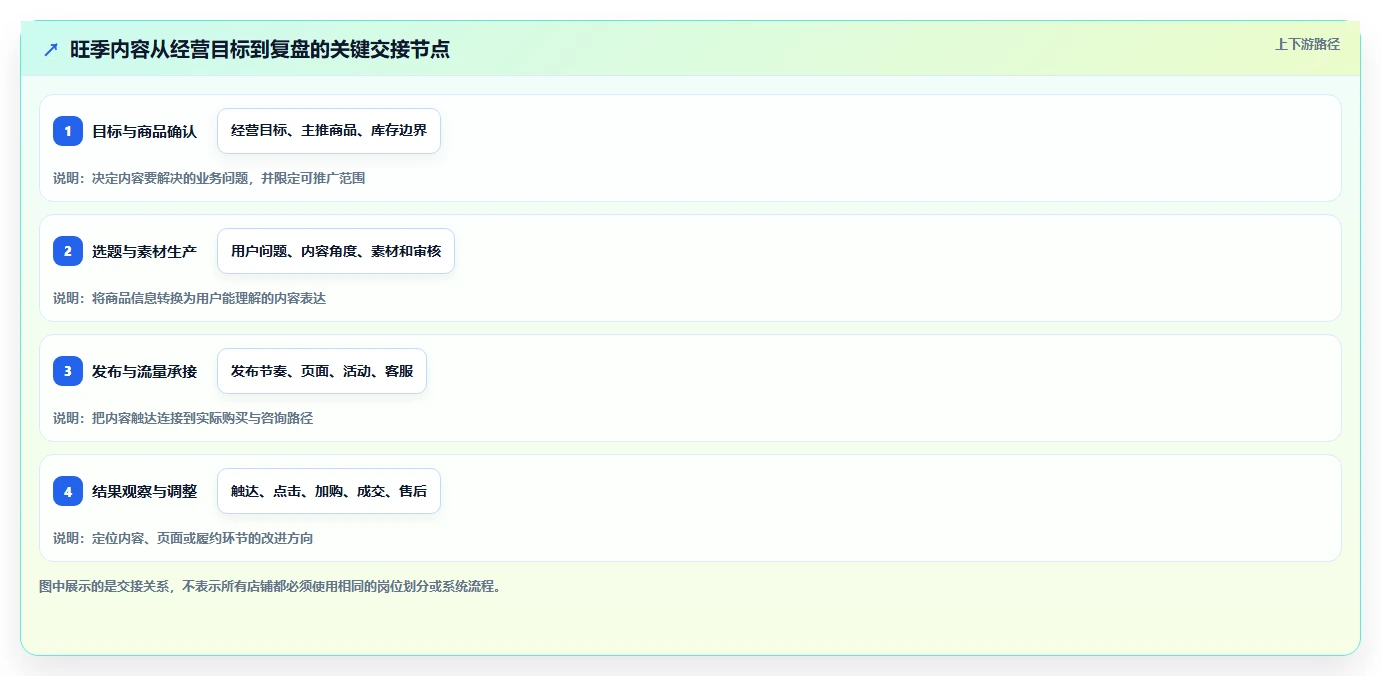Click the 目标与商品确认 step name
1381x676 pixels.
pyautogui.click(x=145, y=131)
